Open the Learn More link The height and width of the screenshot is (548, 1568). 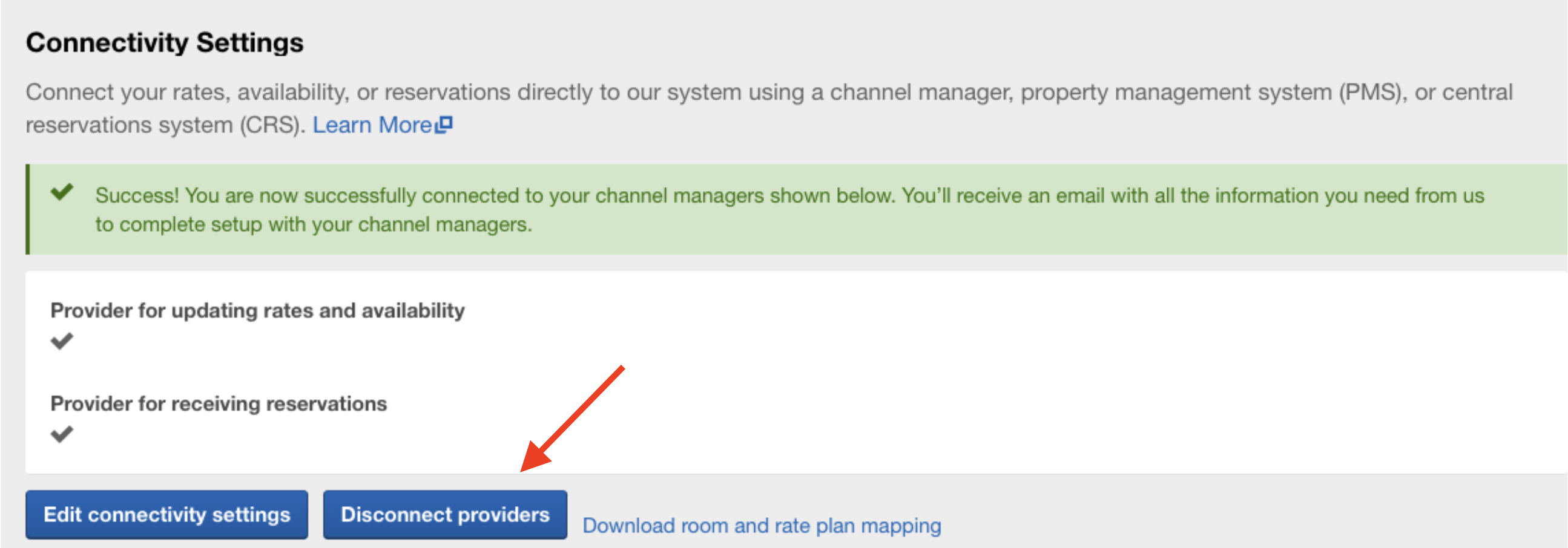tap(372, 125)
